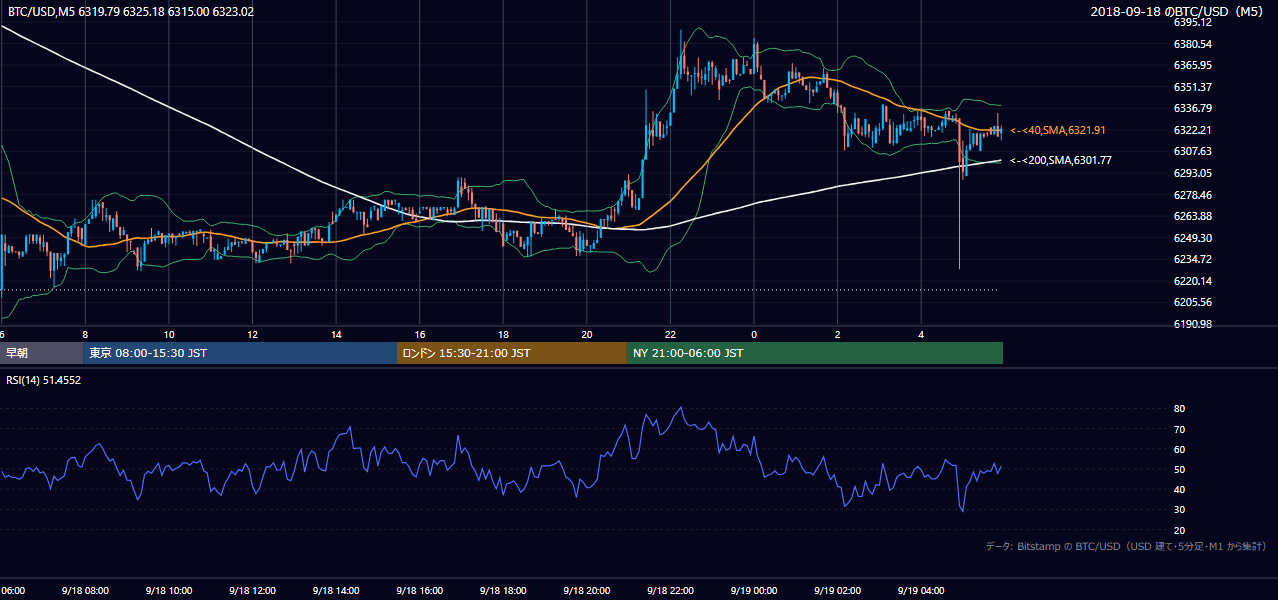Click the RSI 40 level label
1278x600 pixels.
coord(1179,489)
